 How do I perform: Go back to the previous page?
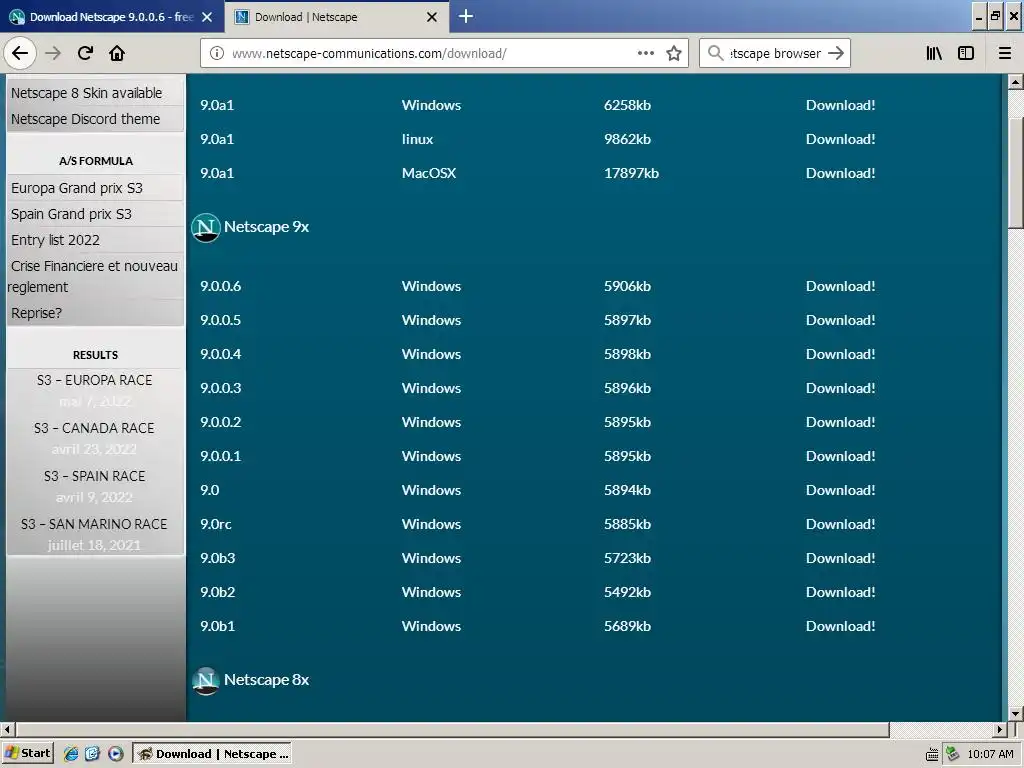coord(20,53)
